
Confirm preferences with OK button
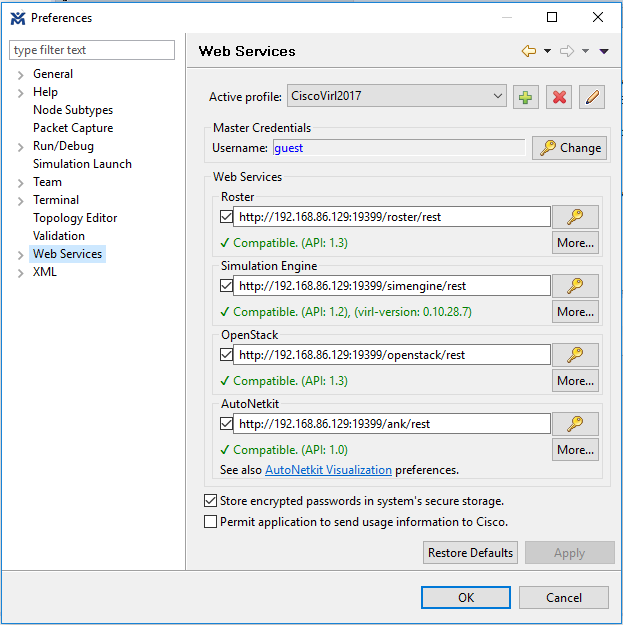[x=466, y=597]
